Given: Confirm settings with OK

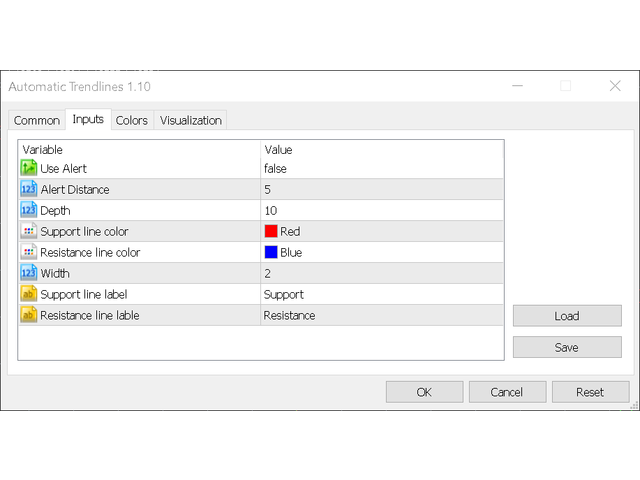Looking at the screenshot, I should pyautogui.click(x=424, y=392).
